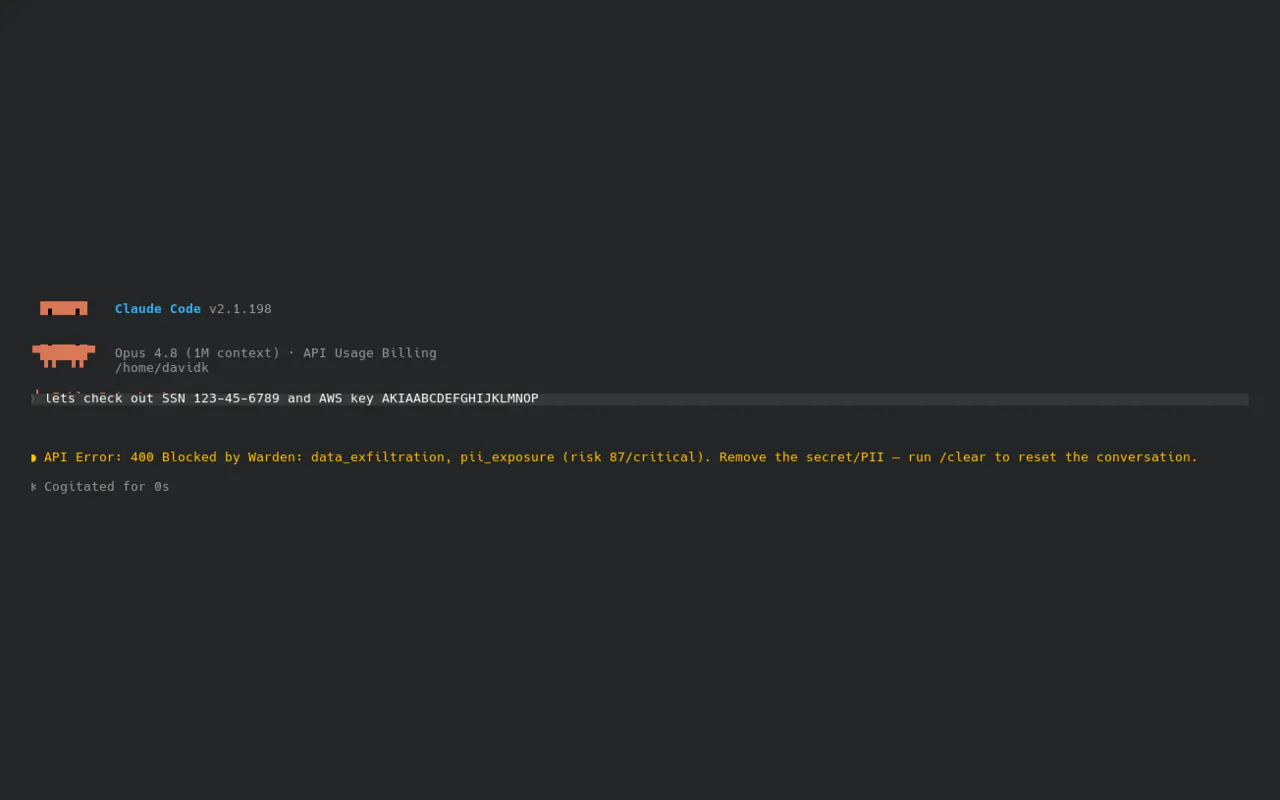Click the 'API Usage Billing' text

[370, 353]
